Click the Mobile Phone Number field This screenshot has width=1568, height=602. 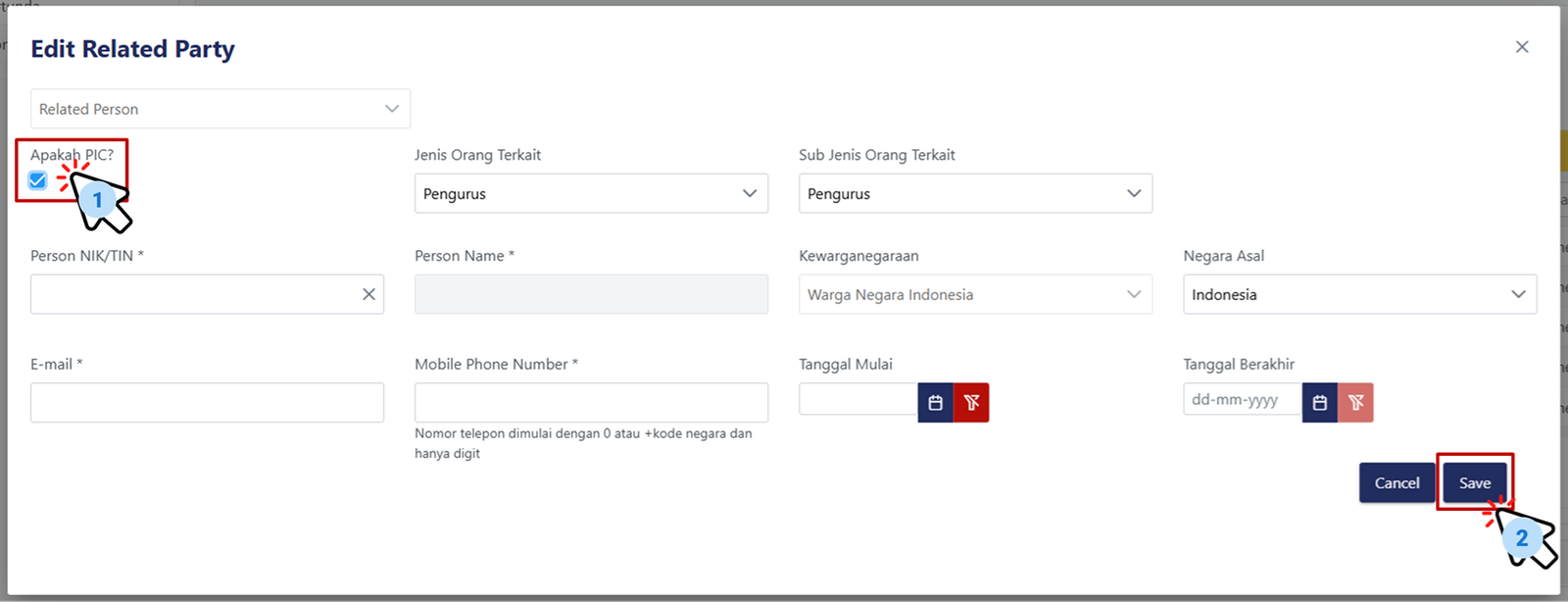point(590,403)
